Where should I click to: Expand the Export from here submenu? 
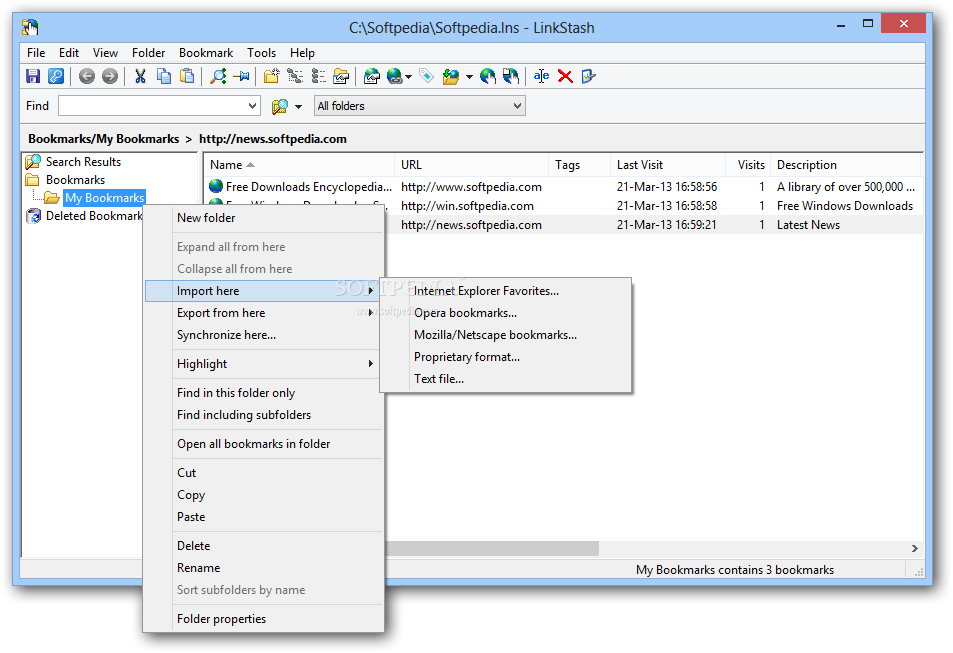click(x=264, y=313)
